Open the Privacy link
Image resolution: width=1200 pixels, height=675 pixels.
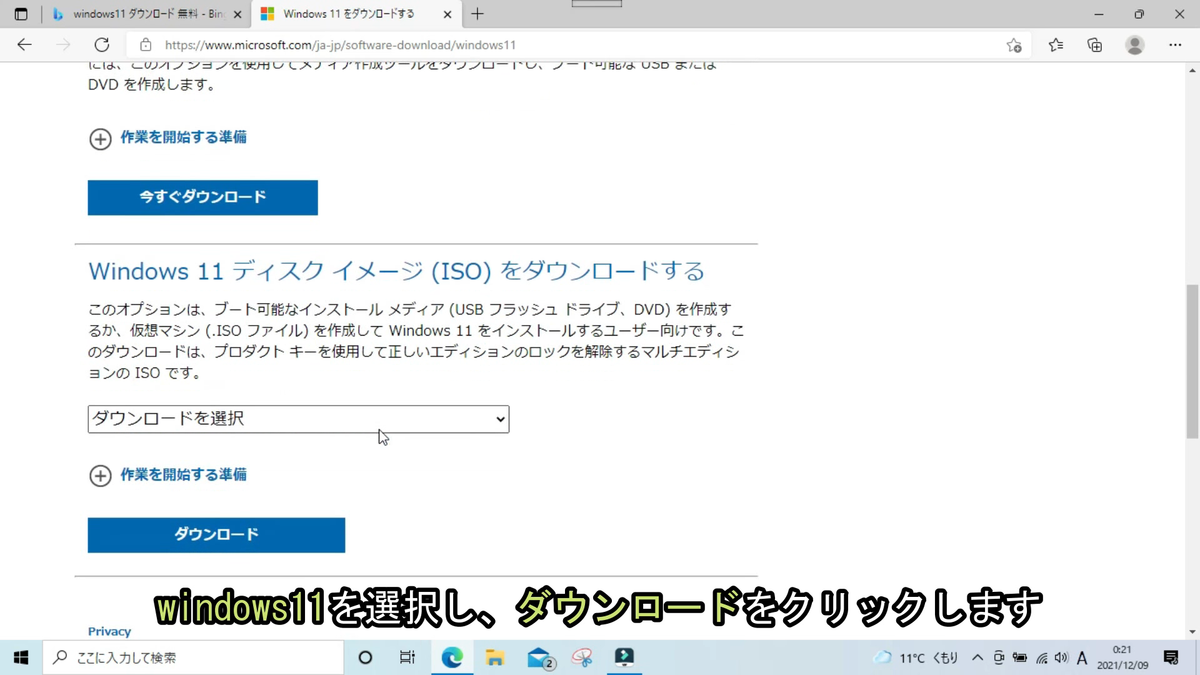(x=109, y=631)
